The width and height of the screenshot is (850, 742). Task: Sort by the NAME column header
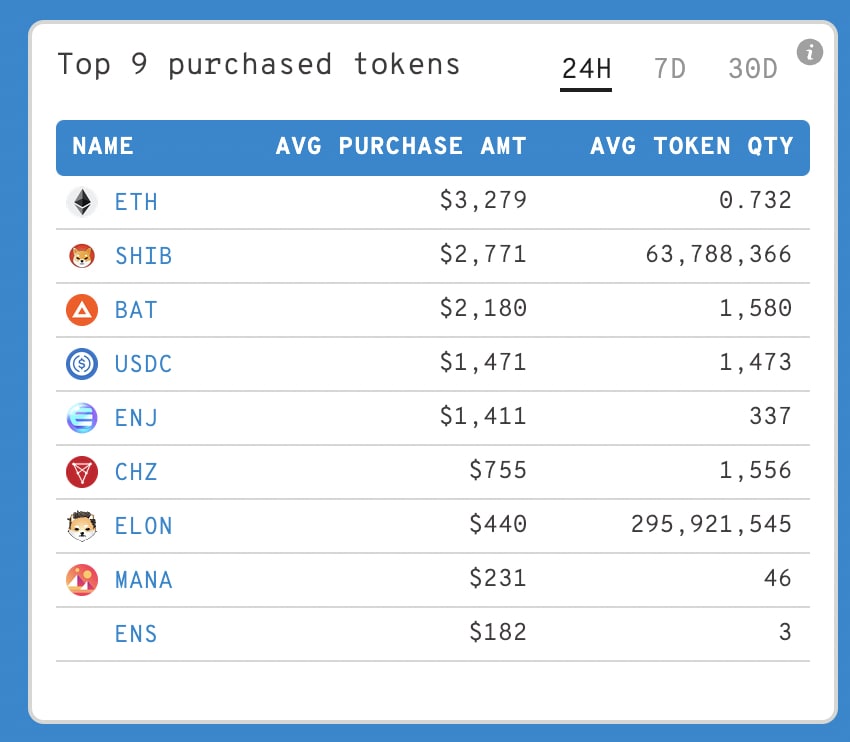click(103, 146)
